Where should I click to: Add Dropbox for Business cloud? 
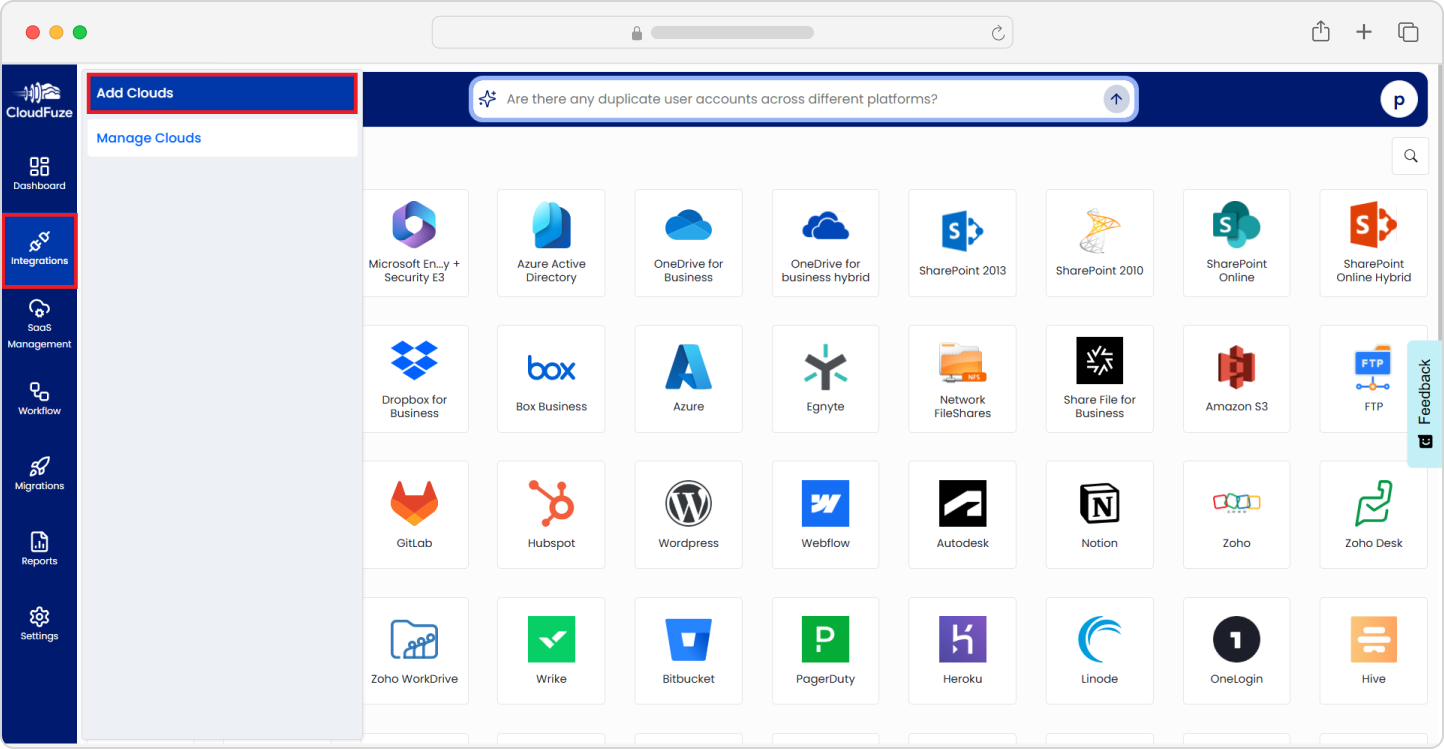[414, 379]
